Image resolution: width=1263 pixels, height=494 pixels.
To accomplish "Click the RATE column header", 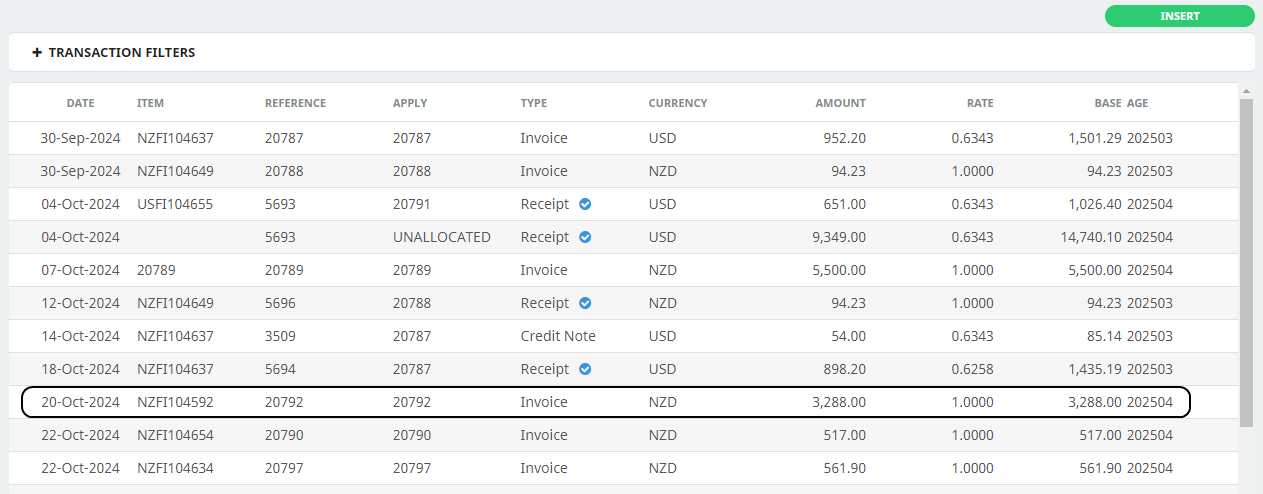I will (980, 103).
